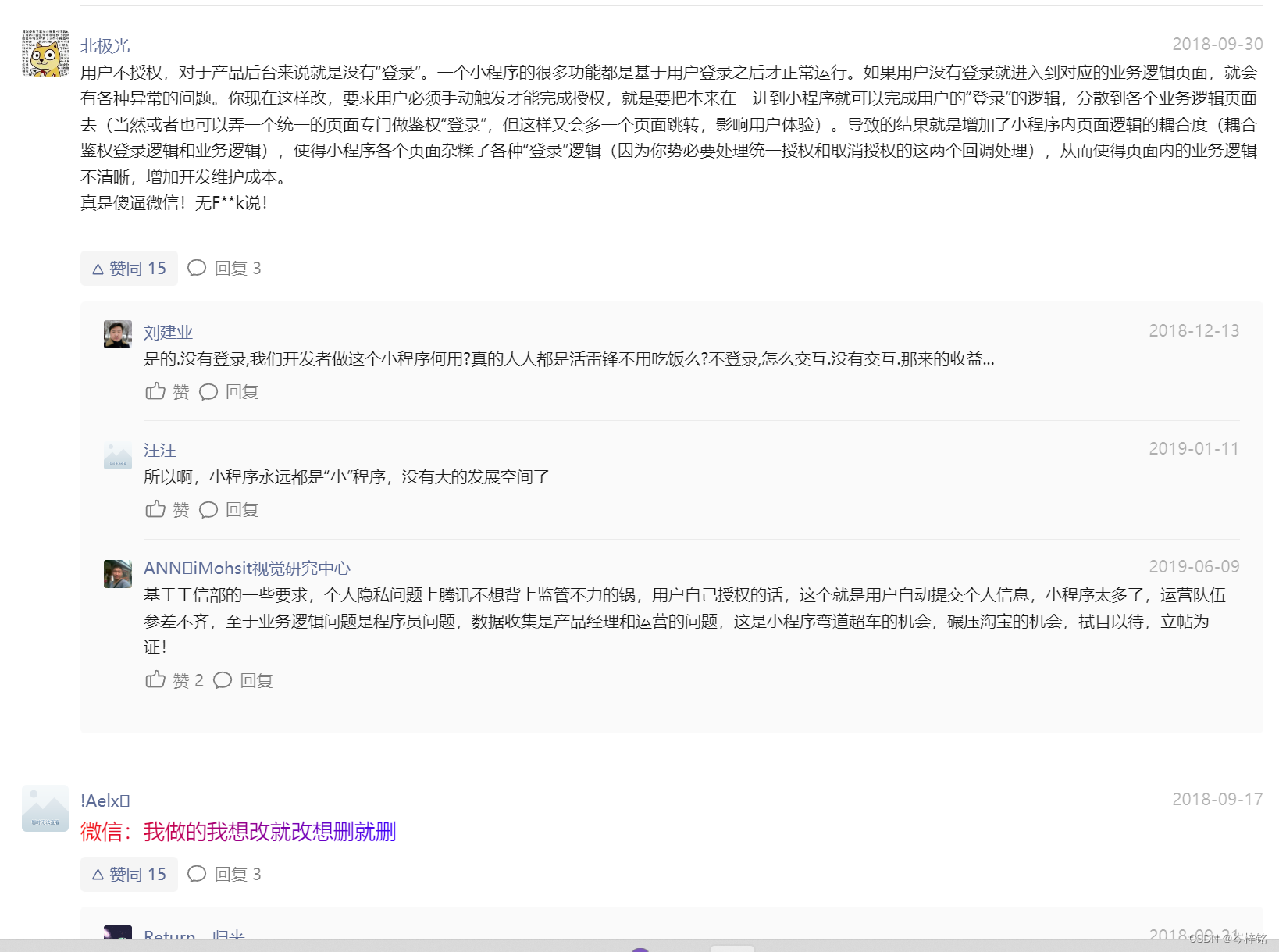Open 汪汪's placeholder avatar

click(118, 455)
